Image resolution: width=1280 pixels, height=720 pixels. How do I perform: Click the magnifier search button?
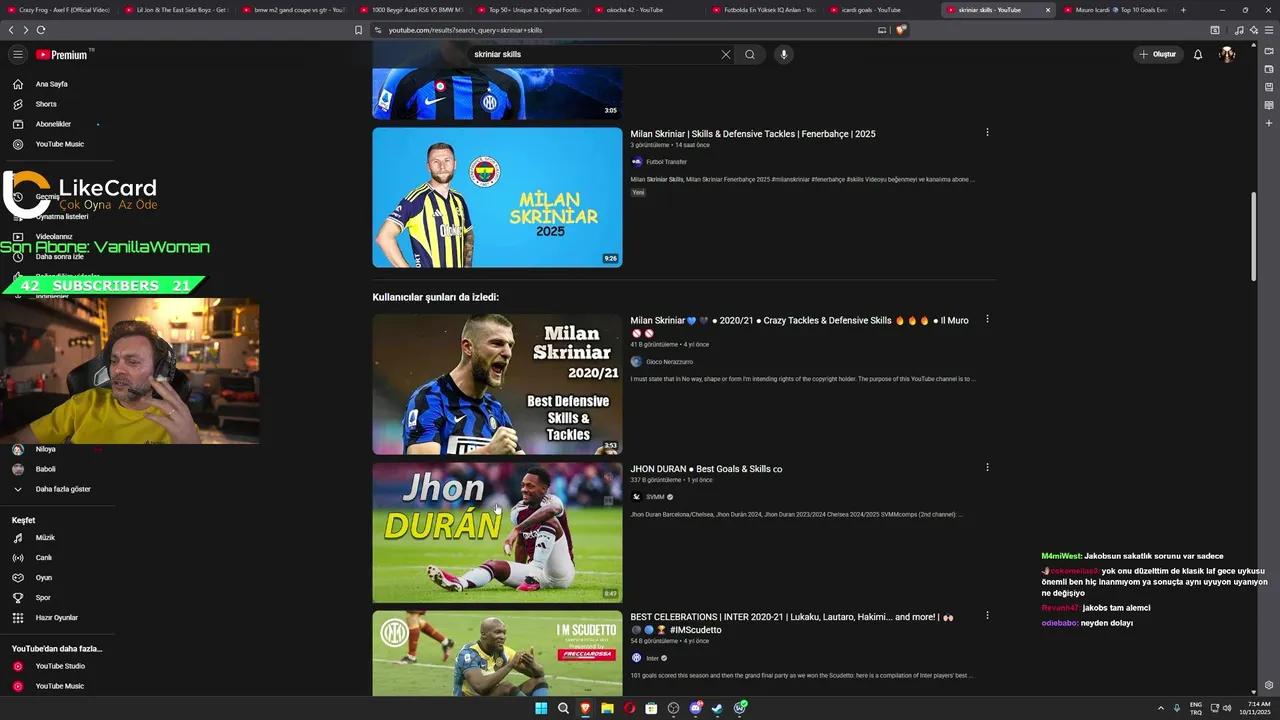(x=750, y=54)
